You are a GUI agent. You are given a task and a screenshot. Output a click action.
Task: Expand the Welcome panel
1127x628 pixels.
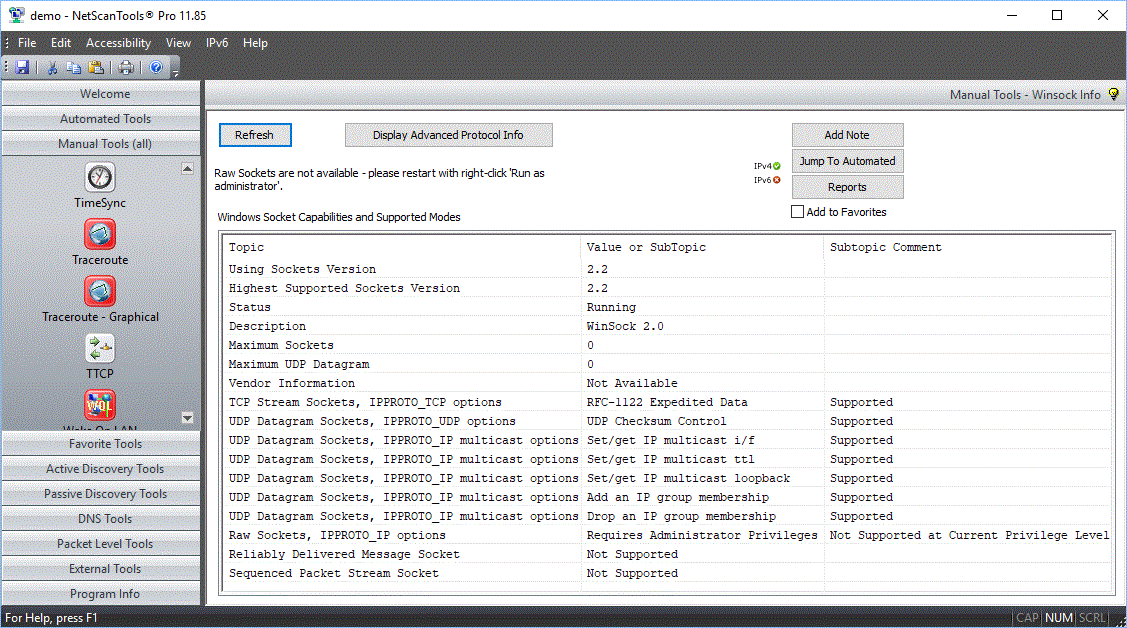[101, 93]
